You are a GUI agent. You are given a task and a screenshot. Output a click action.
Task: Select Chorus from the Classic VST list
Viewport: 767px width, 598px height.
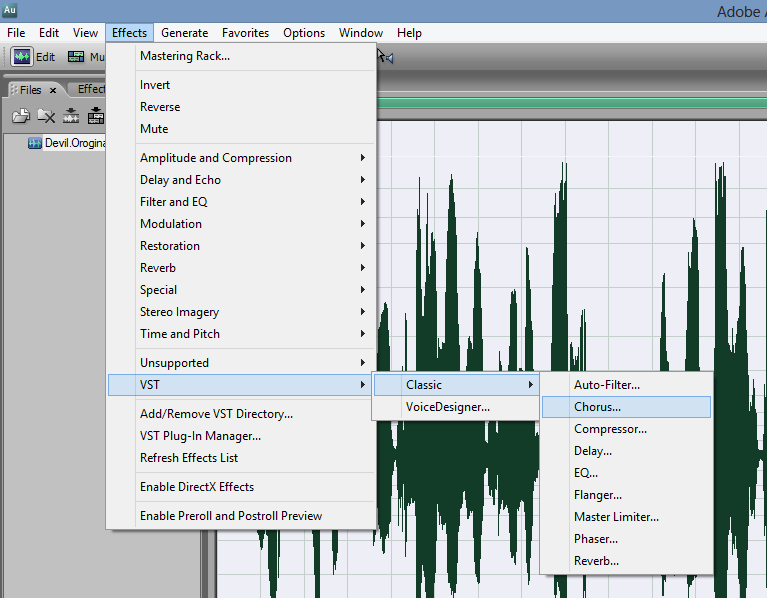tap(597, 407)
